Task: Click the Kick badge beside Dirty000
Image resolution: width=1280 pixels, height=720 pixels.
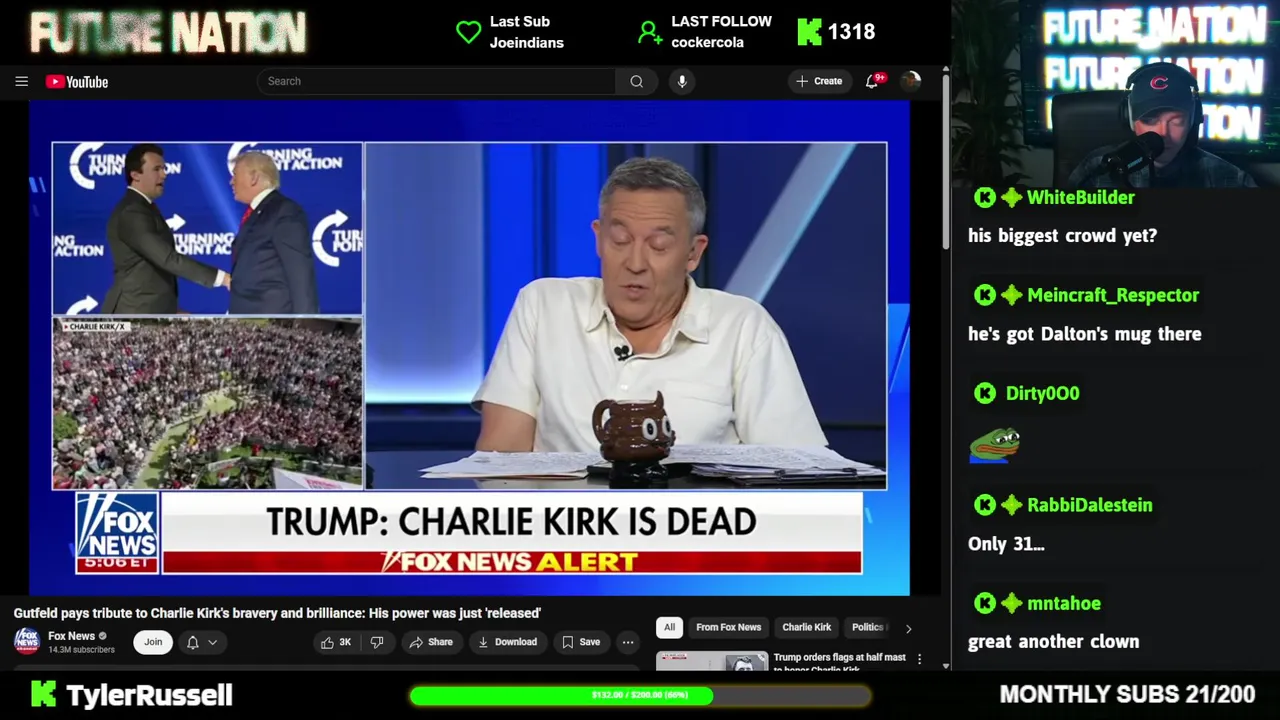Action: click(x=985, y=393)
